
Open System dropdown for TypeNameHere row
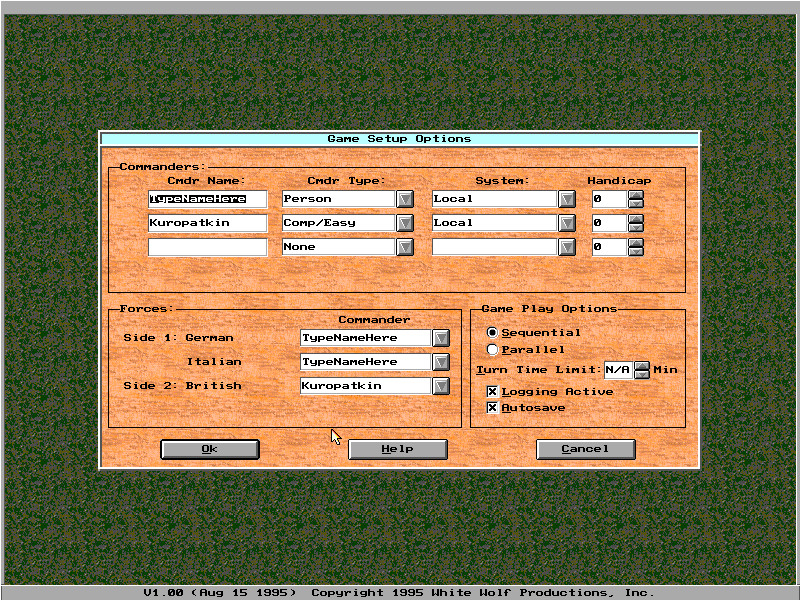[x=567, y=199]
